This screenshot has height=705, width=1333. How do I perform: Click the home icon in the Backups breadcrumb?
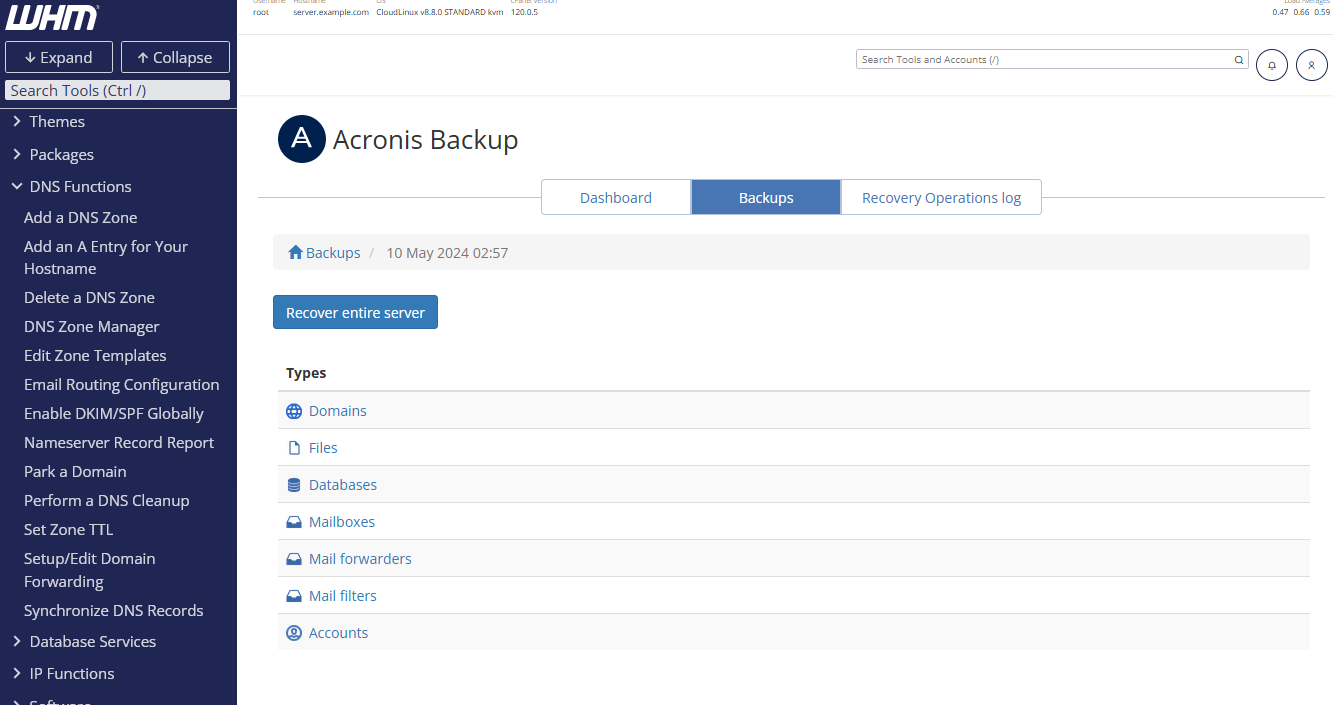294,252
